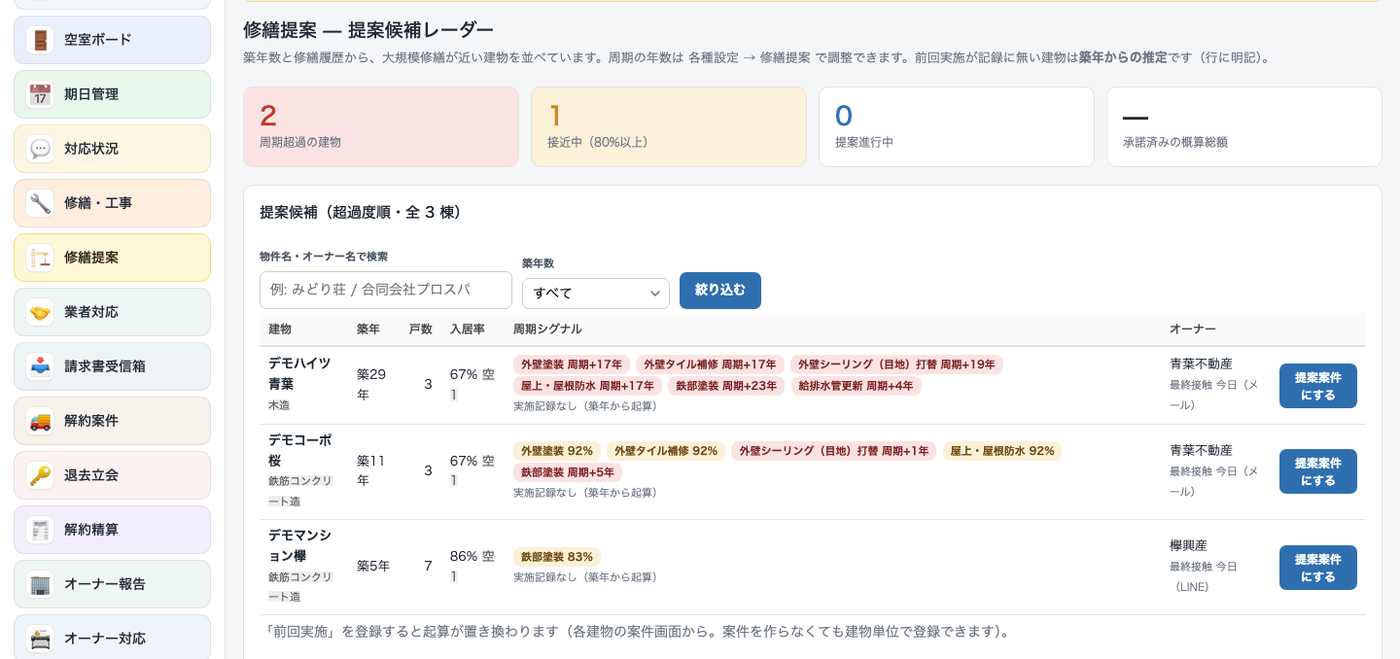Screen dimensions: 1400x659
Task: Click 築29年 in the デモハイツ青葉 row
Action: [372, 384]
